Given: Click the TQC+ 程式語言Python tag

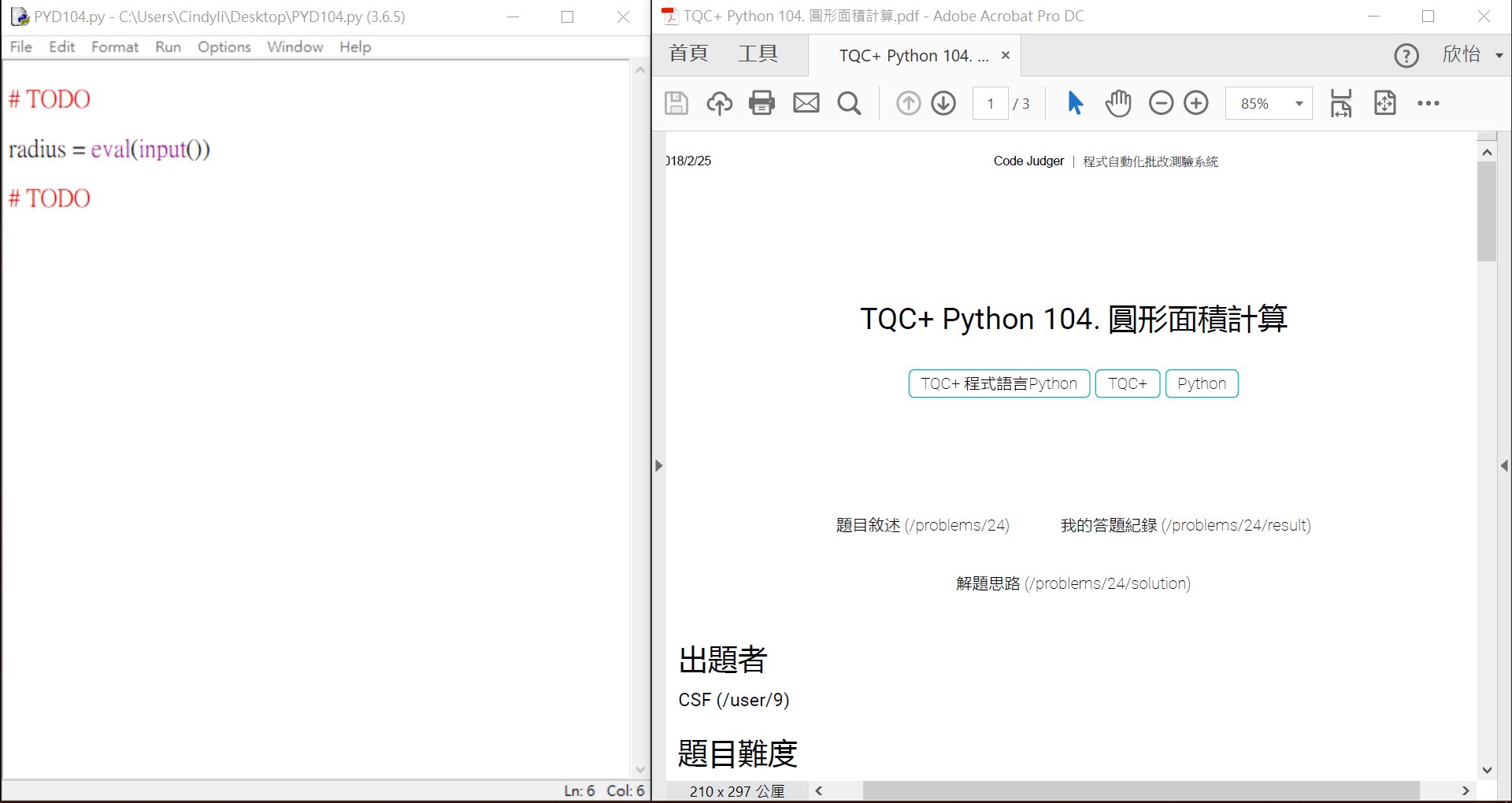Looking at the screenshot, I should click(999, 383).
